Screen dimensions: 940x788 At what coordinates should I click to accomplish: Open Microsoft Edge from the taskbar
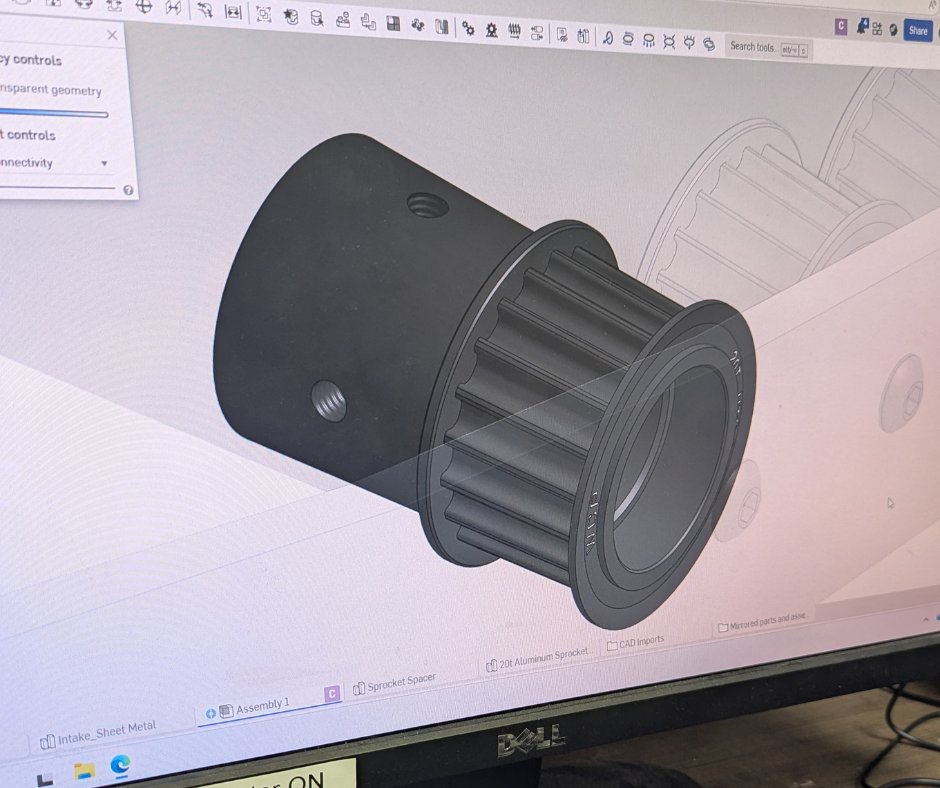pos(120,765)
